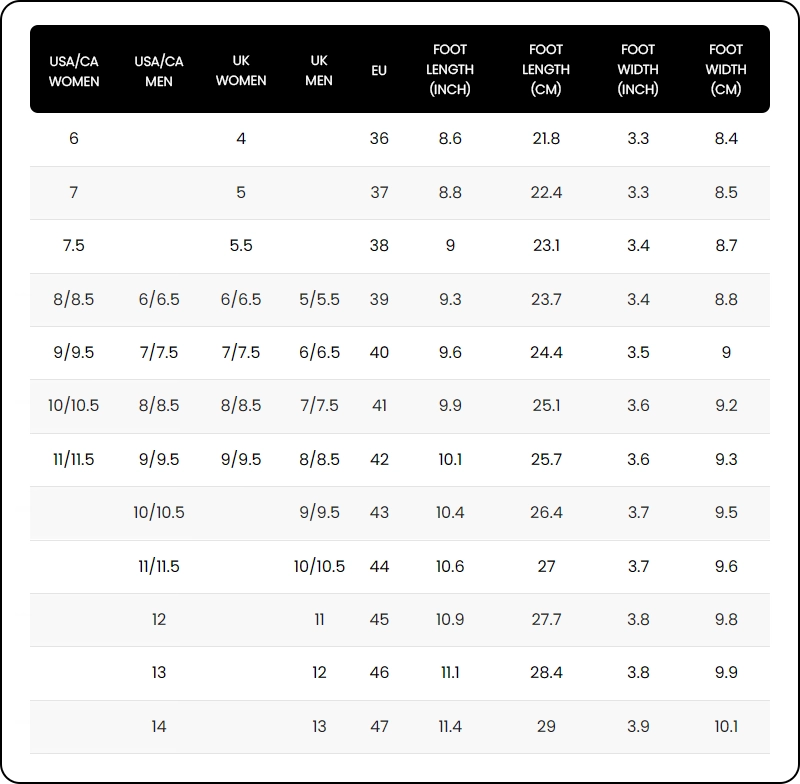Click the USA/CA WOMEN column header
Image resolution: width=800 pixels, height=784 pixels.
(74, 70)
